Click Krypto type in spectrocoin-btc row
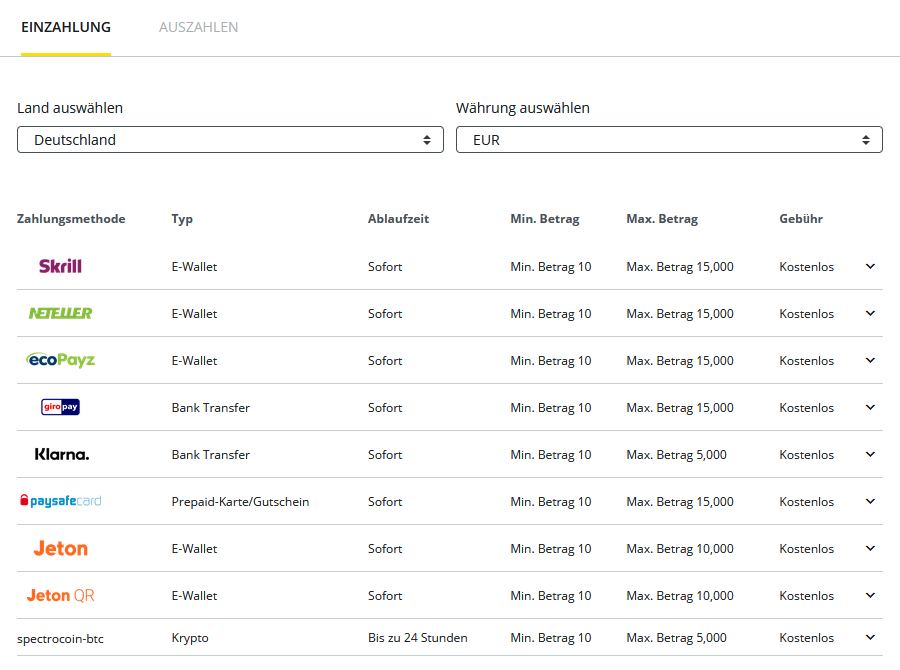 190,638
